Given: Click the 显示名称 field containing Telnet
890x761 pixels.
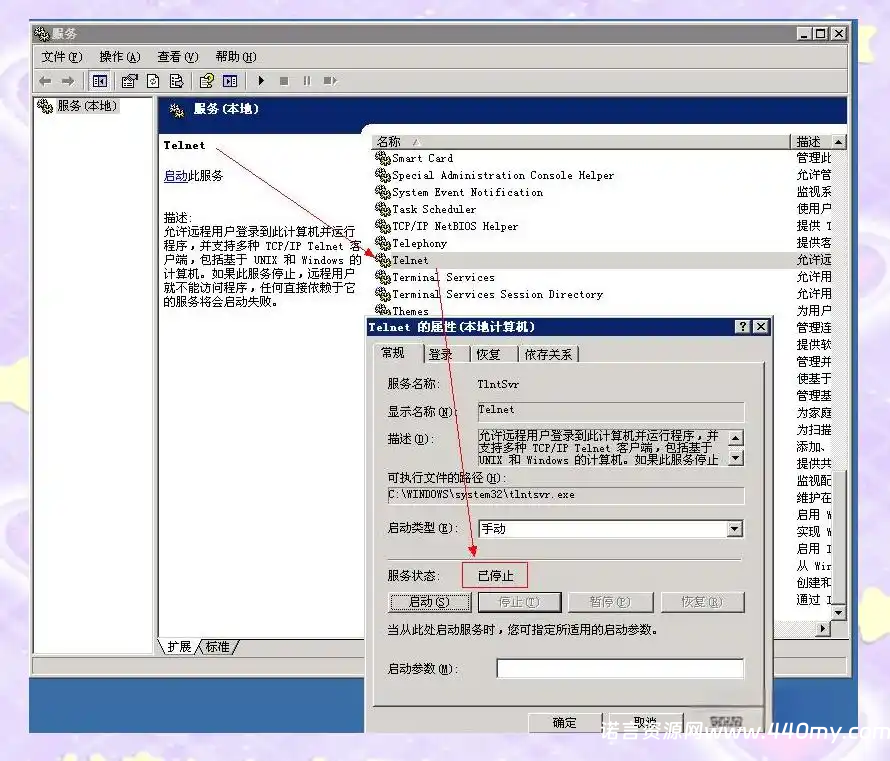Looking at the screenshot, I should (x=611, y=411).
